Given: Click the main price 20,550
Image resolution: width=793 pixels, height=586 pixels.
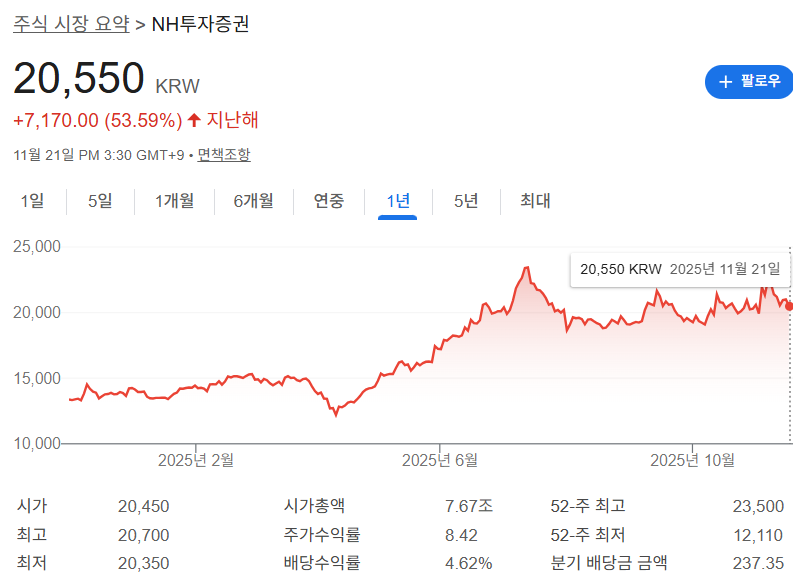Looking at the screenshot, I should pos(78,78).
